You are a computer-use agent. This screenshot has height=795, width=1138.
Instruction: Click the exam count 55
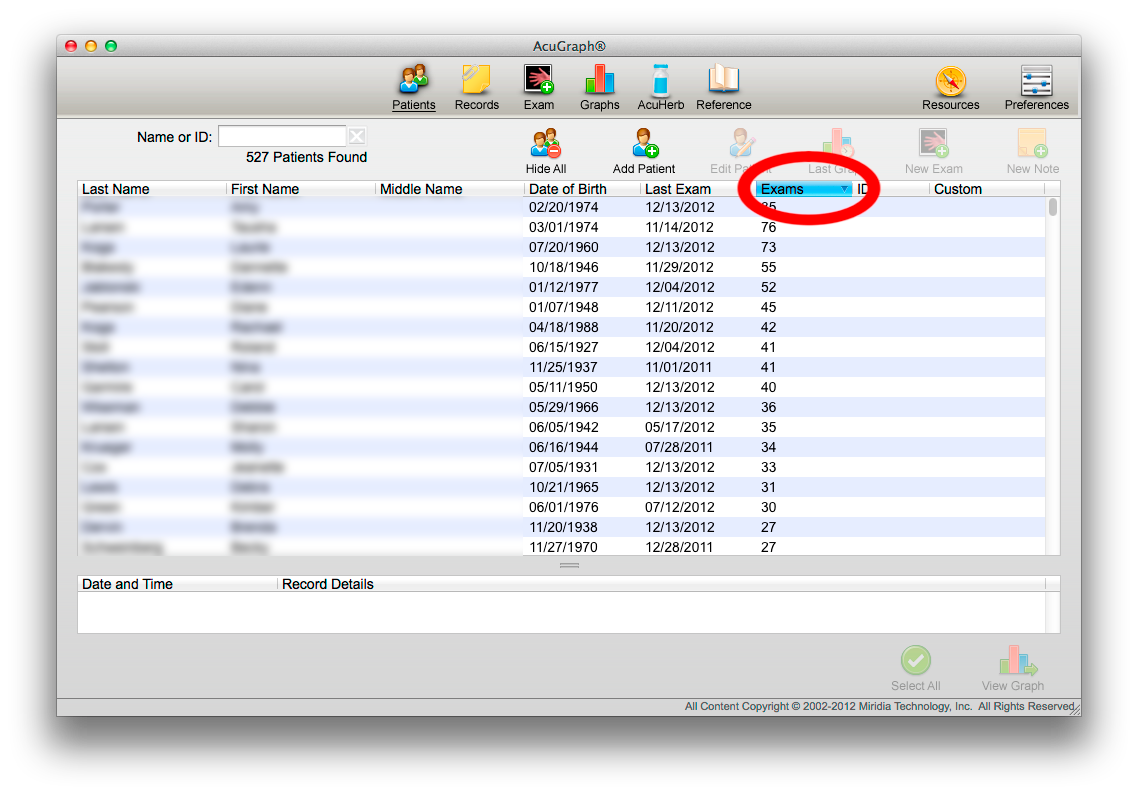(769, 267)
